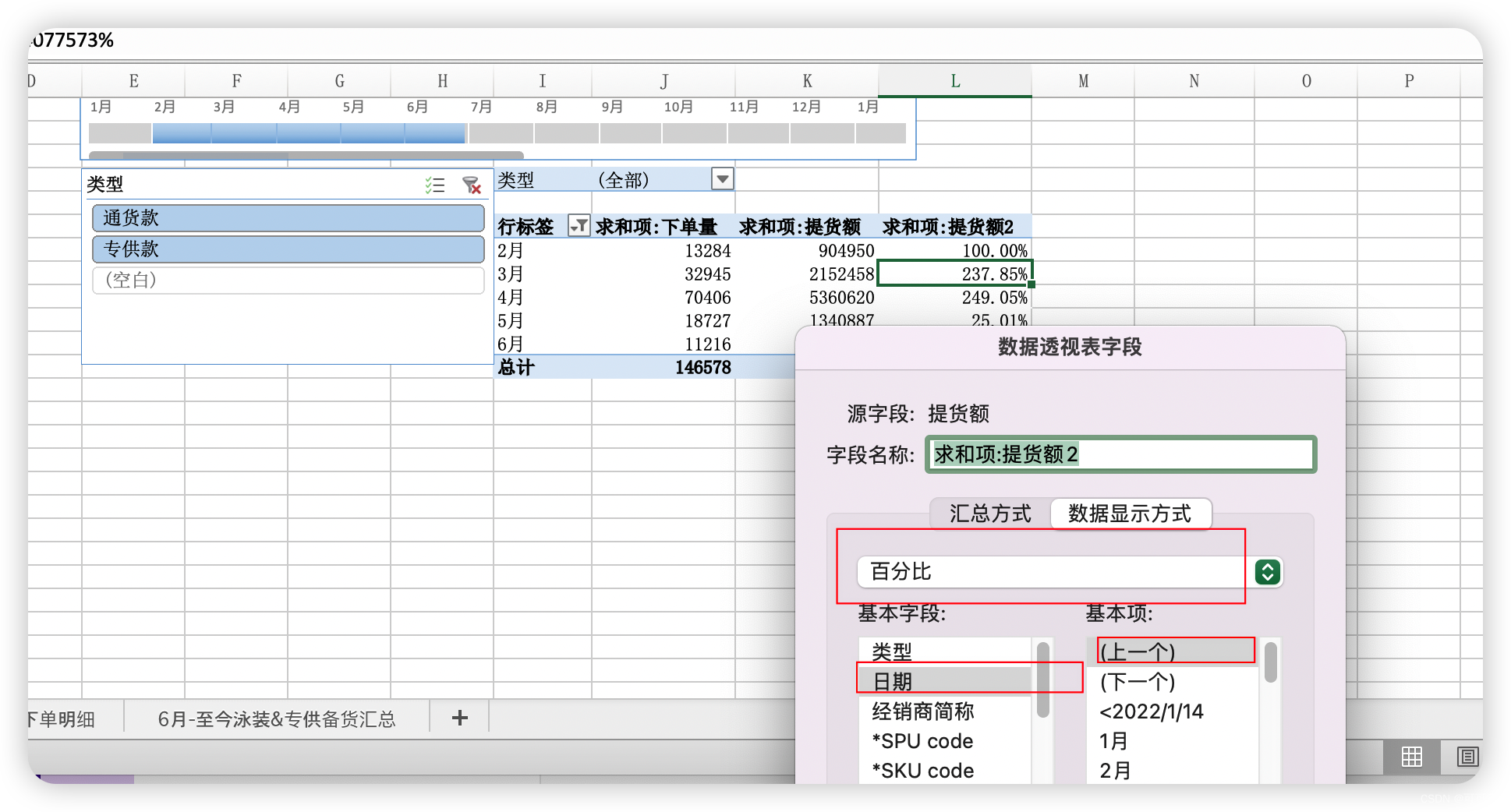Click the base item list scrollbar

point(1270,662)
